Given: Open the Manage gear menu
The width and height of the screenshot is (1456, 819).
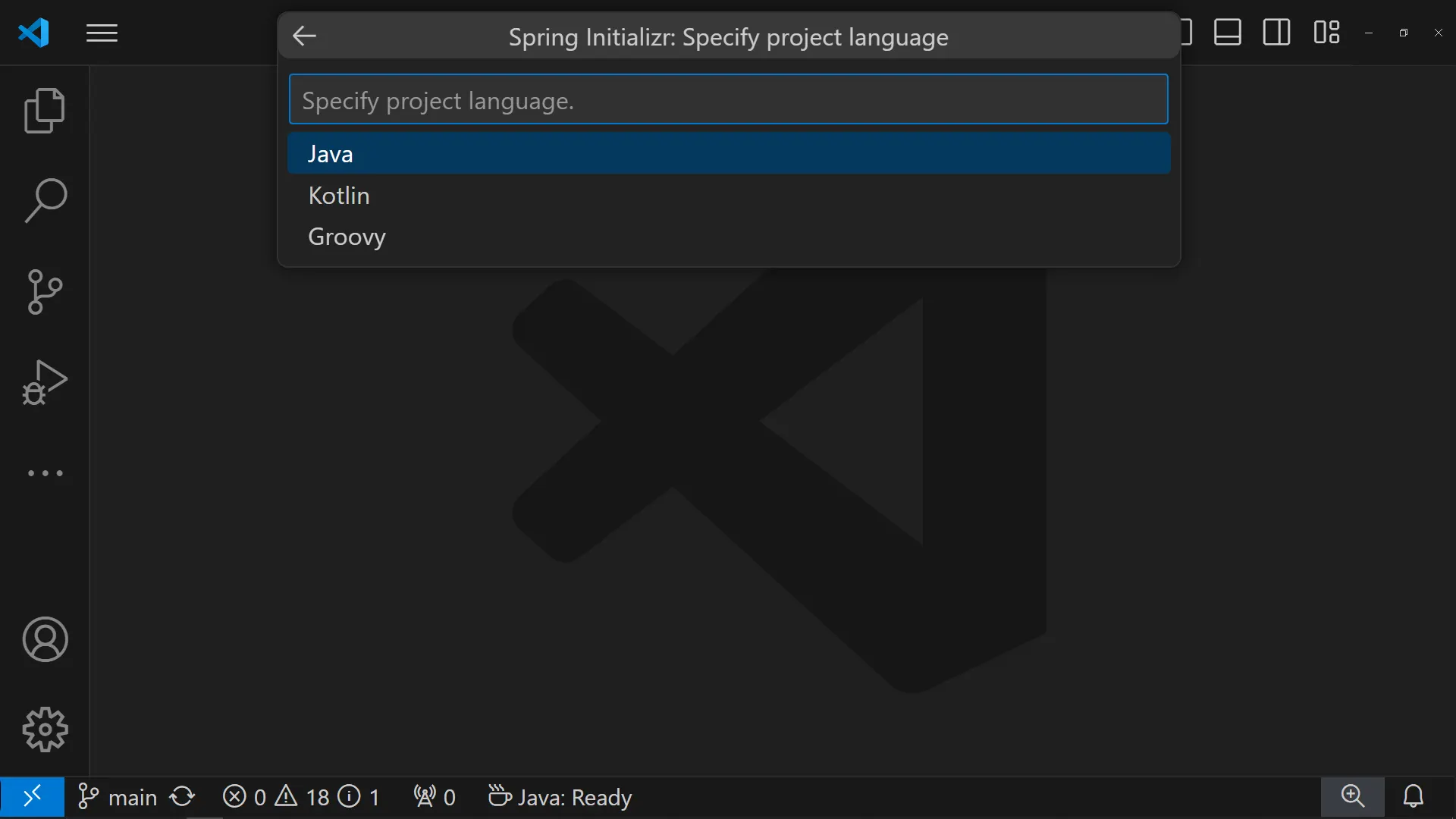Looking at the screenshot, I should (x=45, y=730).
